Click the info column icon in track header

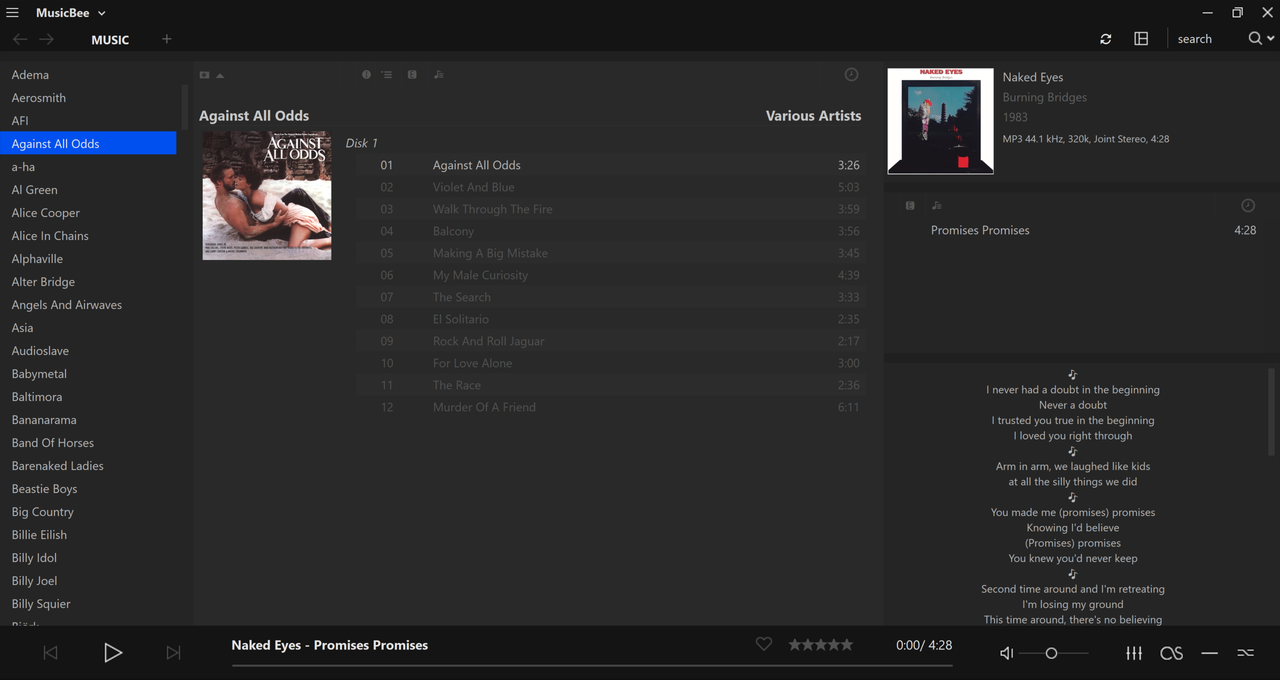366,75
